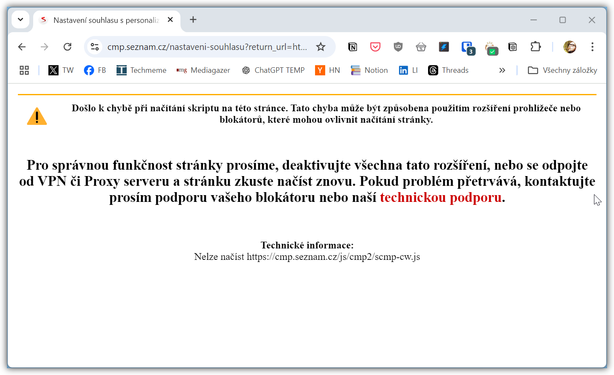Close the Chrome window
614x375 pixels.
coord(592,20)
